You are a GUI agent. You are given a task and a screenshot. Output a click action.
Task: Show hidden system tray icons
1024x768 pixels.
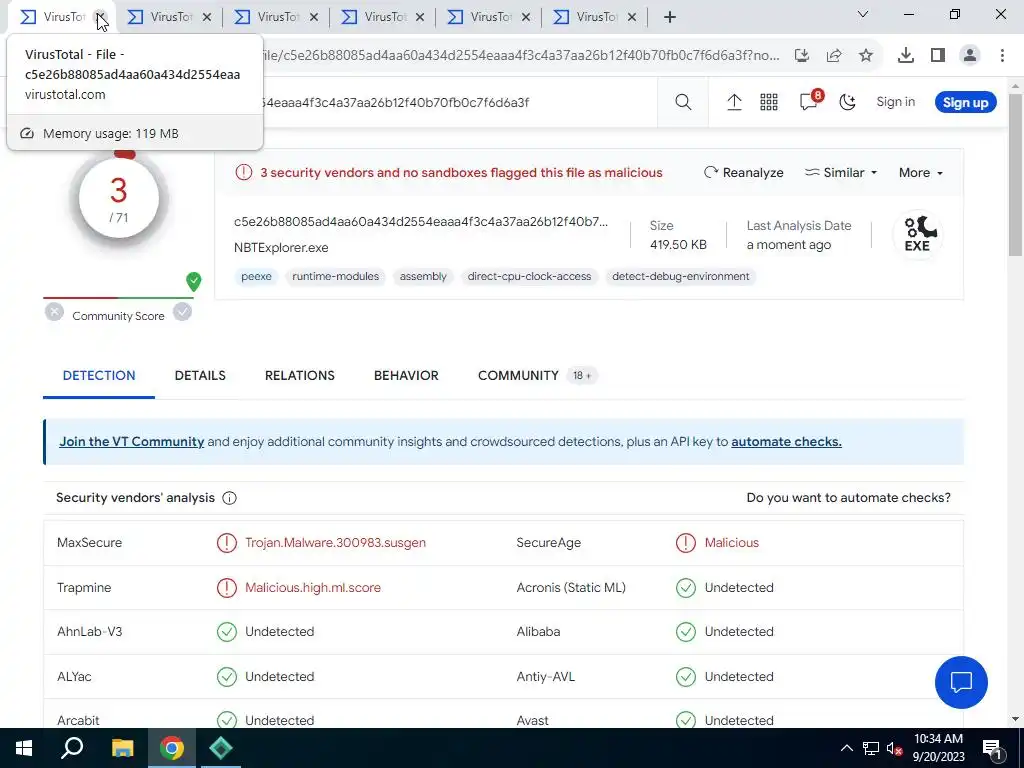pyautogui.click(x=846, y=748)
